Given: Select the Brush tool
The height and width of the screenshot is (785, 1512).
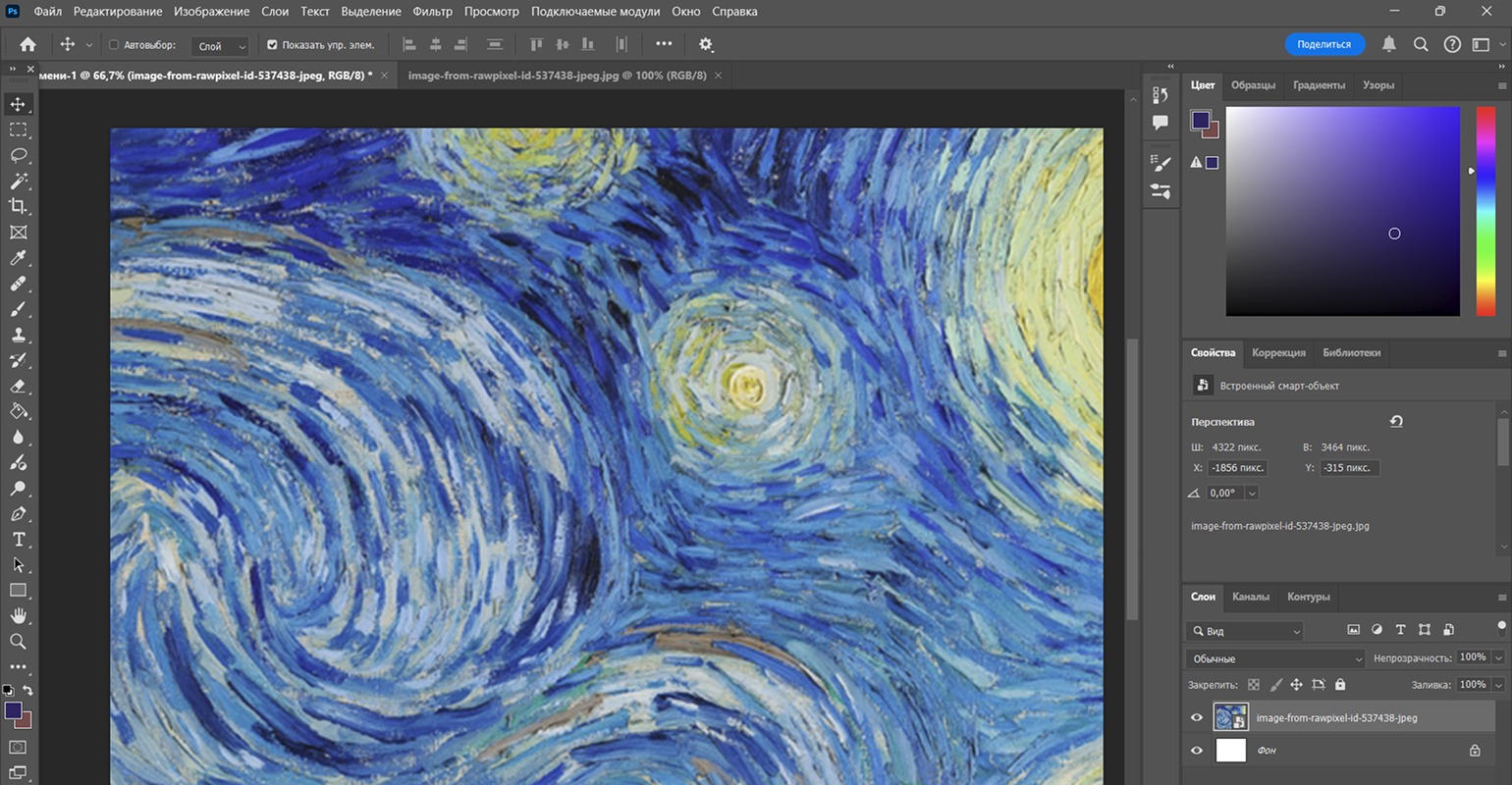Looking at the screenshot, I should pos(18,309).
